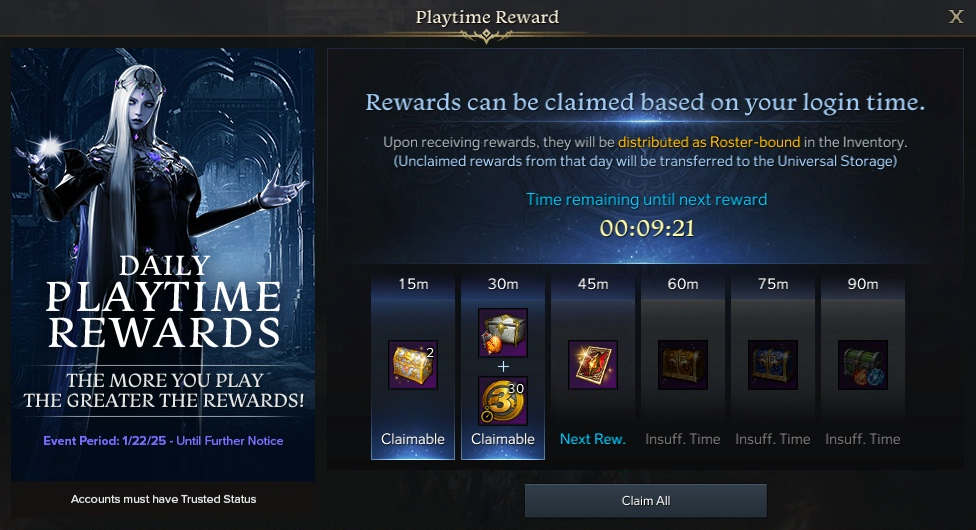976x530 pixels.
Task: Click Insuff. Time under 90m column
Action: 863,439
